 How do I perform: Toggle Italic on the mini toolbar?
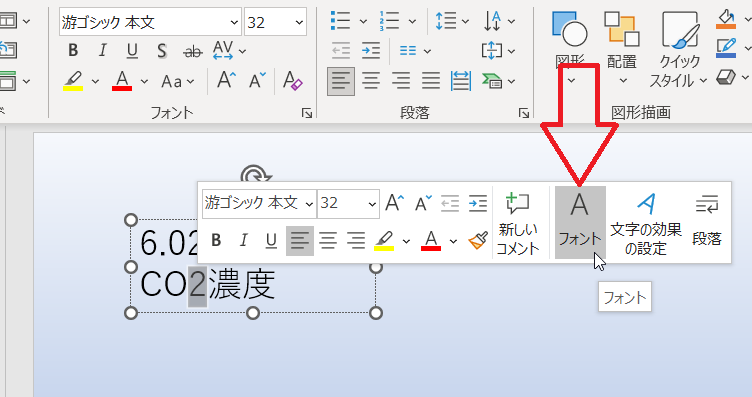244,240
